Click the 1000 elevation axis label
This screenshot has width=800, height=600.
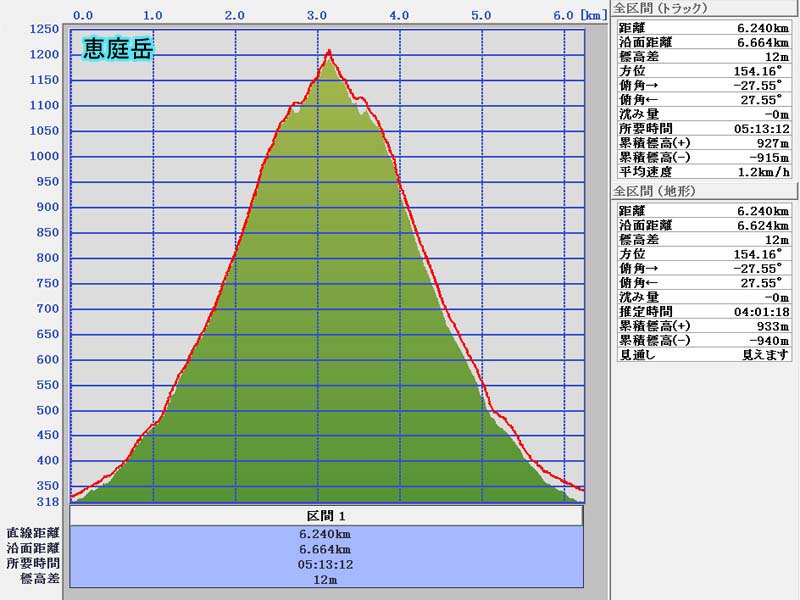(45, 156)
